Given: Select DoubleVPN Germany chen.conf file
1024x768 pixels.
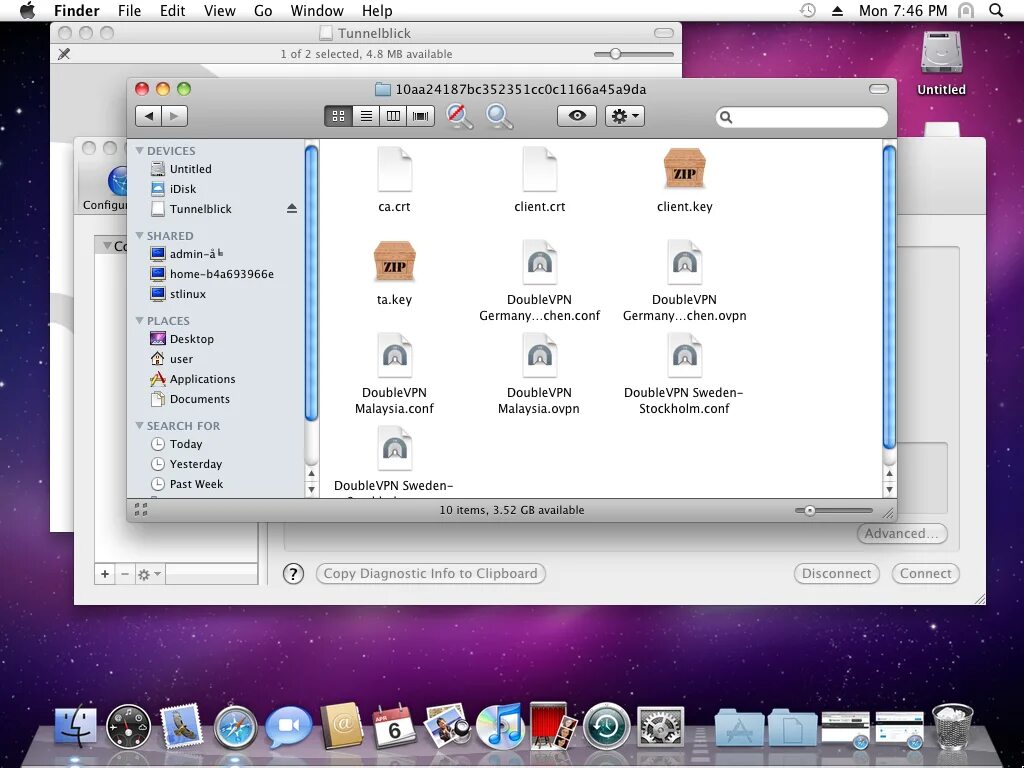Looking at the screenshot, I should click(539, 263).
